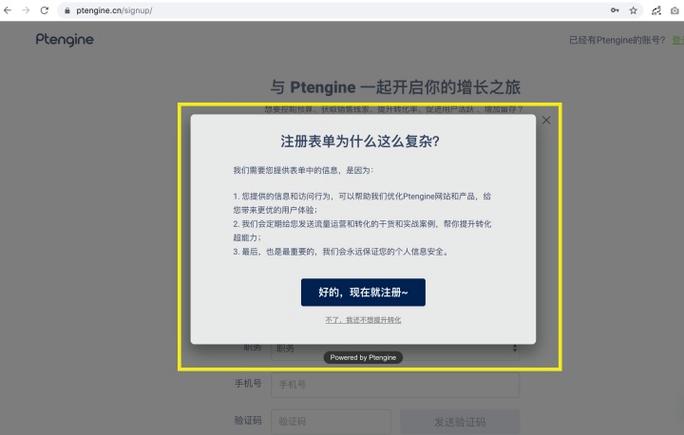The width and height of the screenshot is (684, 435).
Task: Open the saved passwords key icon
Action: (x=615, y=10)
